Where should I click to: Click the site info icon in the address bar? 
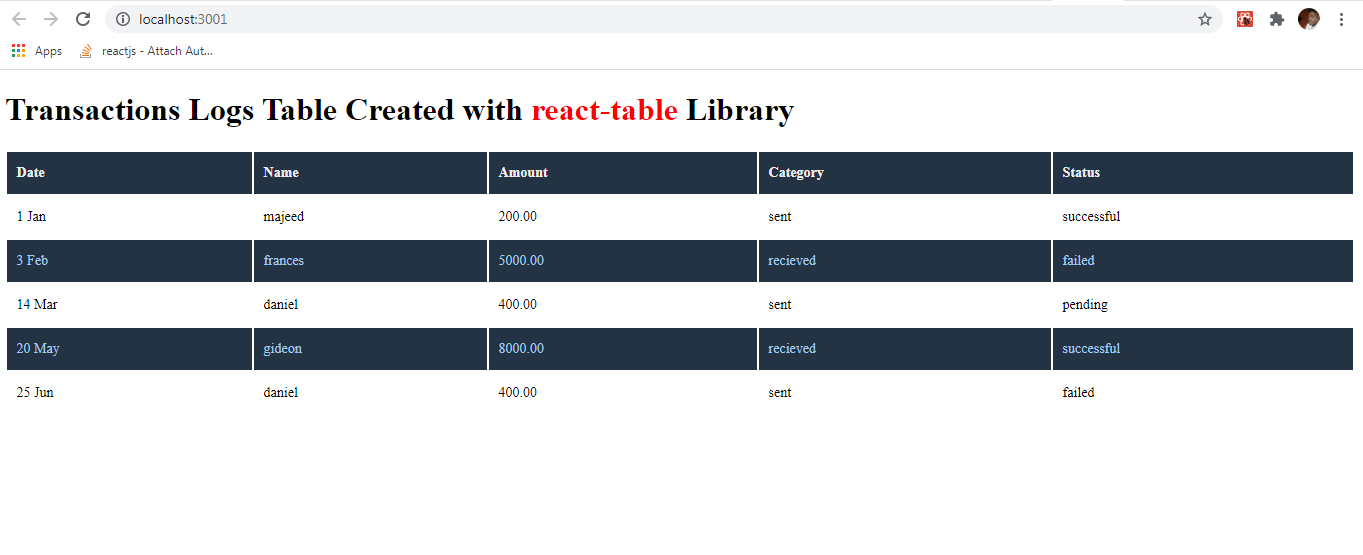tap(123, 19)
